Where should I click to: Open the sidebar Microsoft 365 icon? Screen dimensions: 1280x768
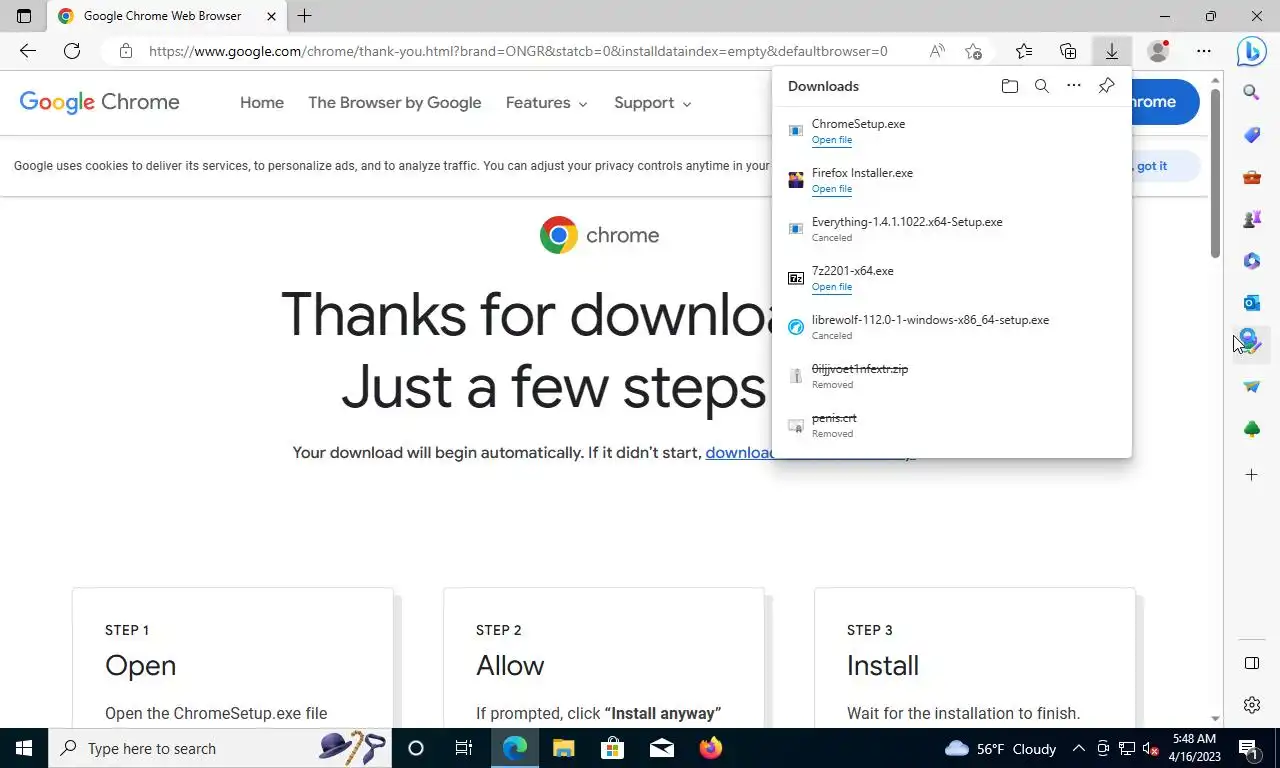1252,261
